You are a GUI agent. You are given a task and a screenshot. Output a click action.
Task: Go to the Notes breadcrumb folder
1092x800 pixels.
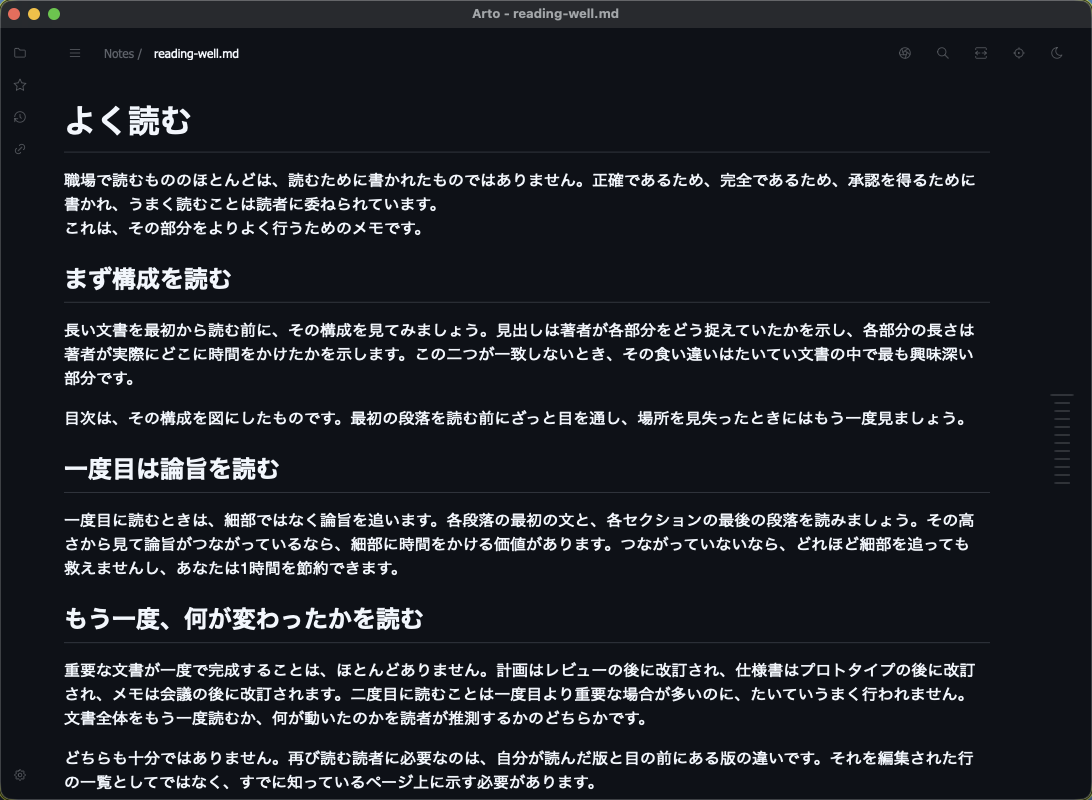[118, 54]
